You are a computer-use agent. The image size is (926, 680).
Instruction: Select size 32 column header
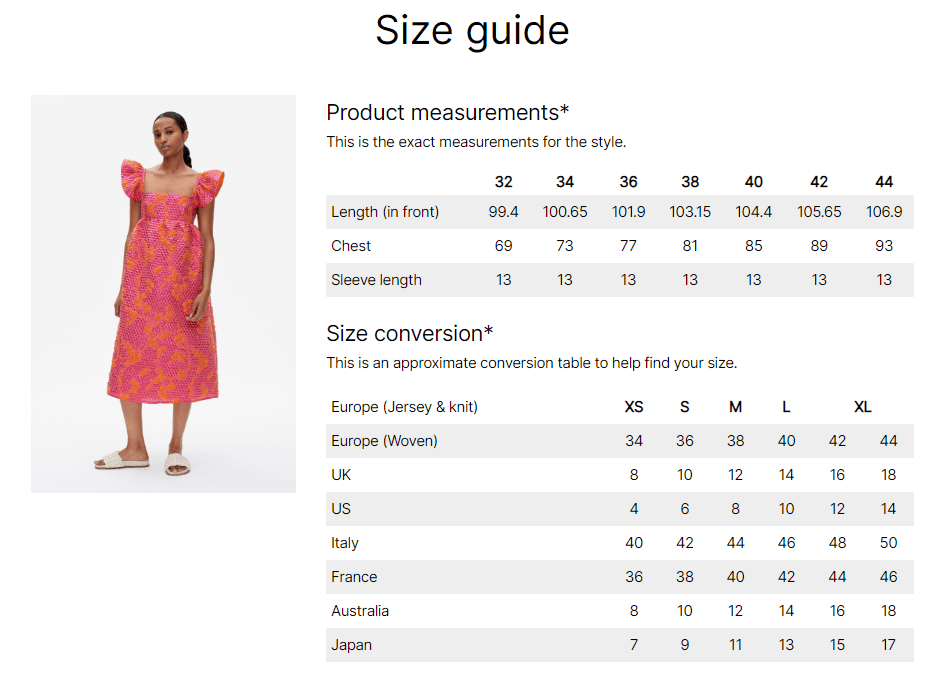click(x=503, y=182)
